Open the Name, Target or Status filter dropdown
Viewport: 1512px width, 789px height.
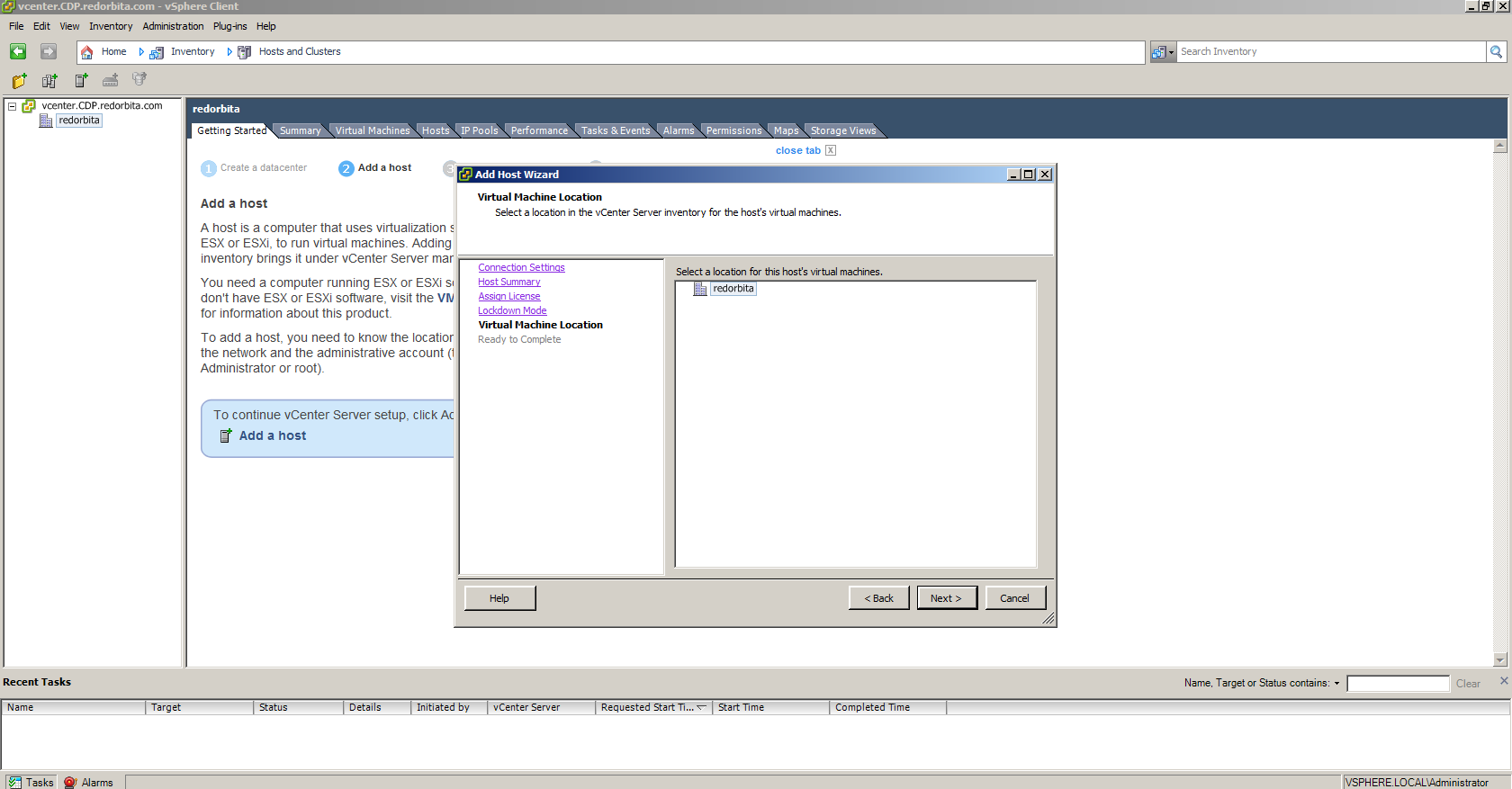(x=1336, y=684)
